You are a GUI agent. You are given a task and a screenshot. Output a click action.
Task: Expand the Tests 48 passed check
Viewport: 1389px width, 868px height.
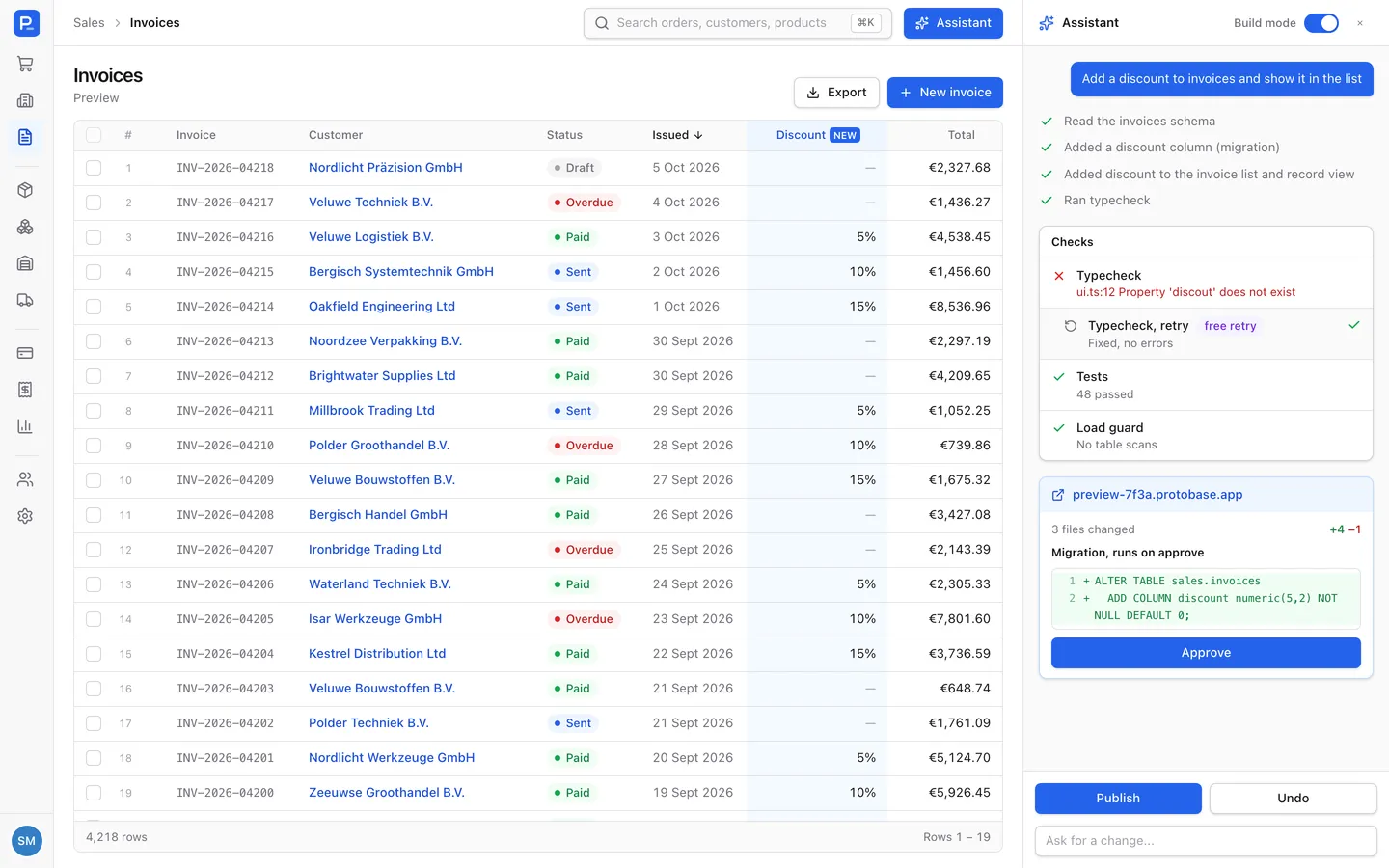point(1206,385)
